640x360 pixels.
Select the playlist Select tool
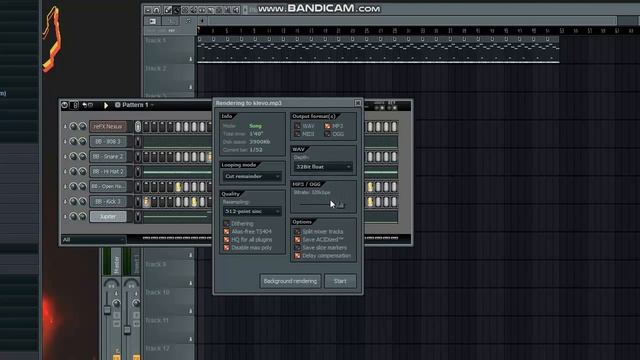[219, 10]
